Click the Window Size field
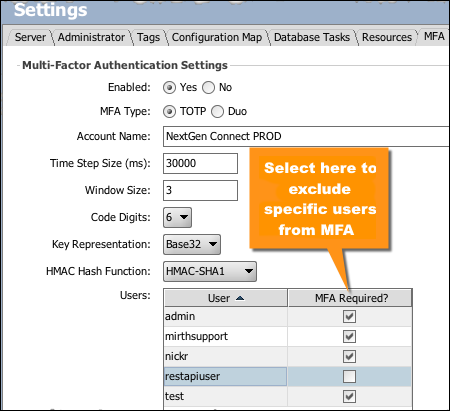The image size is (450, 411). point(200,190)
